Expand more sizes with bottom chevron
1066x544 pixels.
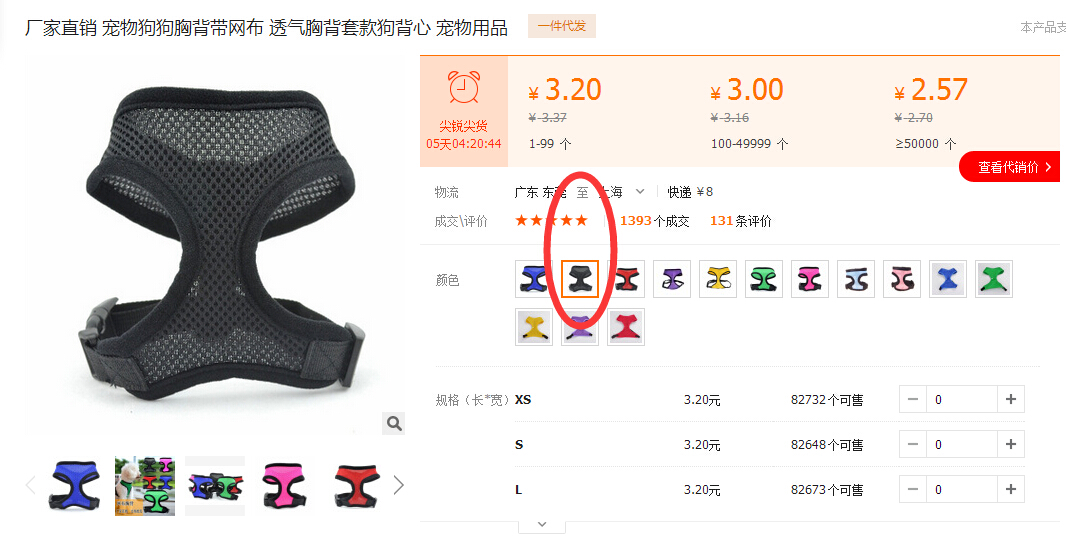(x=542, y=524)
